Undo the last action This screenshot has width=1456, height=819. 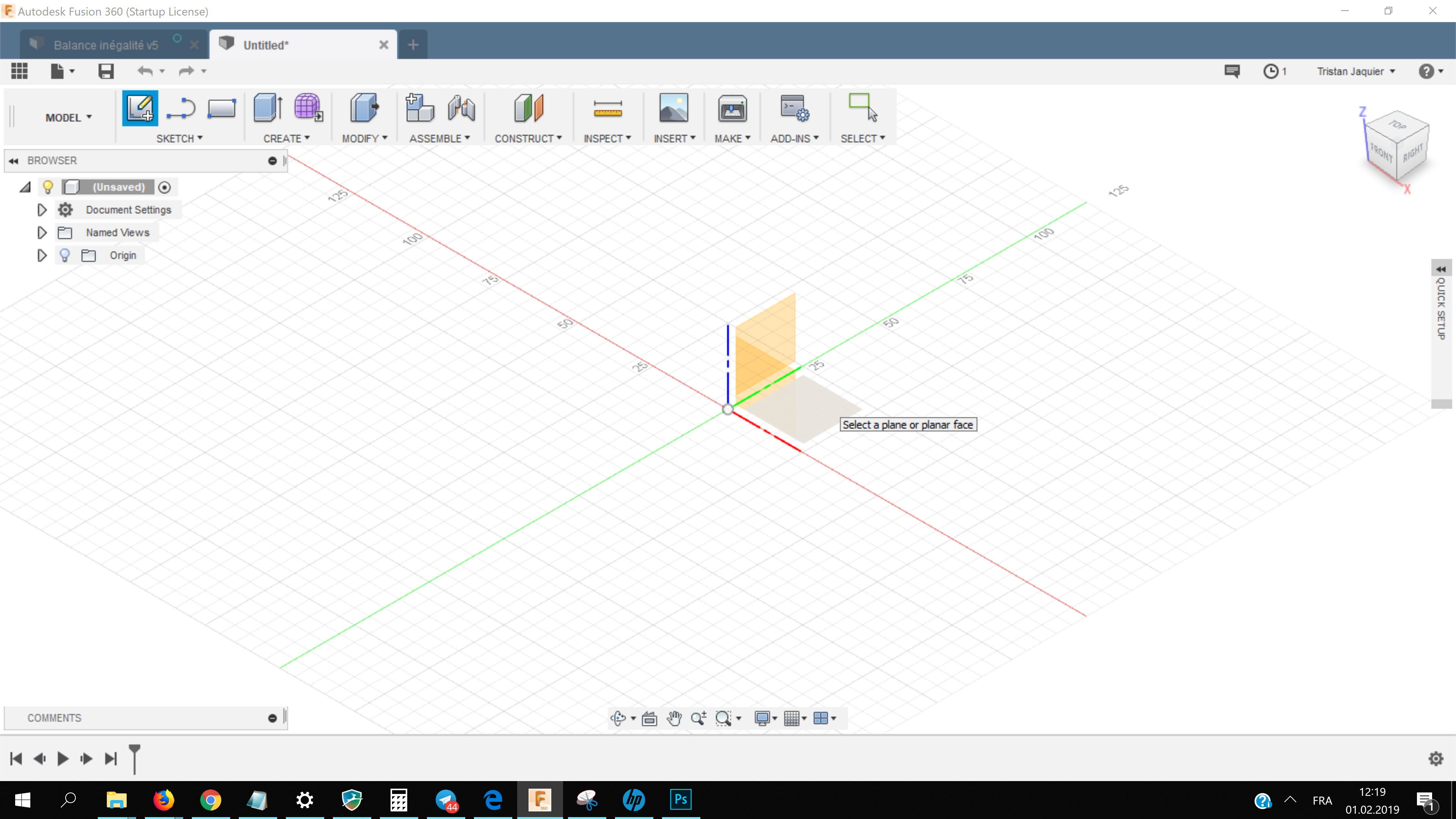(x=145, y=71)
